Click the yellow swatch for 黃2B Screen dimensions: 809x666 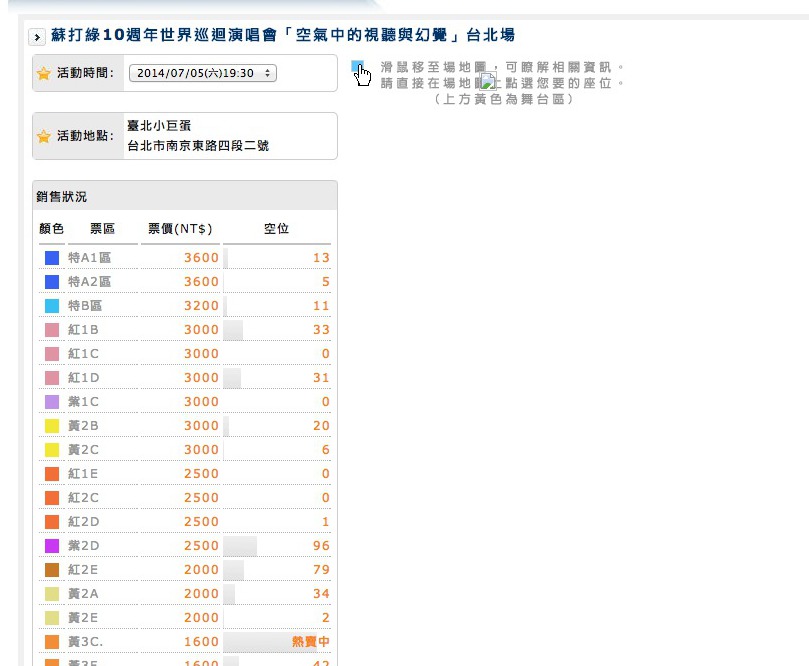(x=52, y=426)
